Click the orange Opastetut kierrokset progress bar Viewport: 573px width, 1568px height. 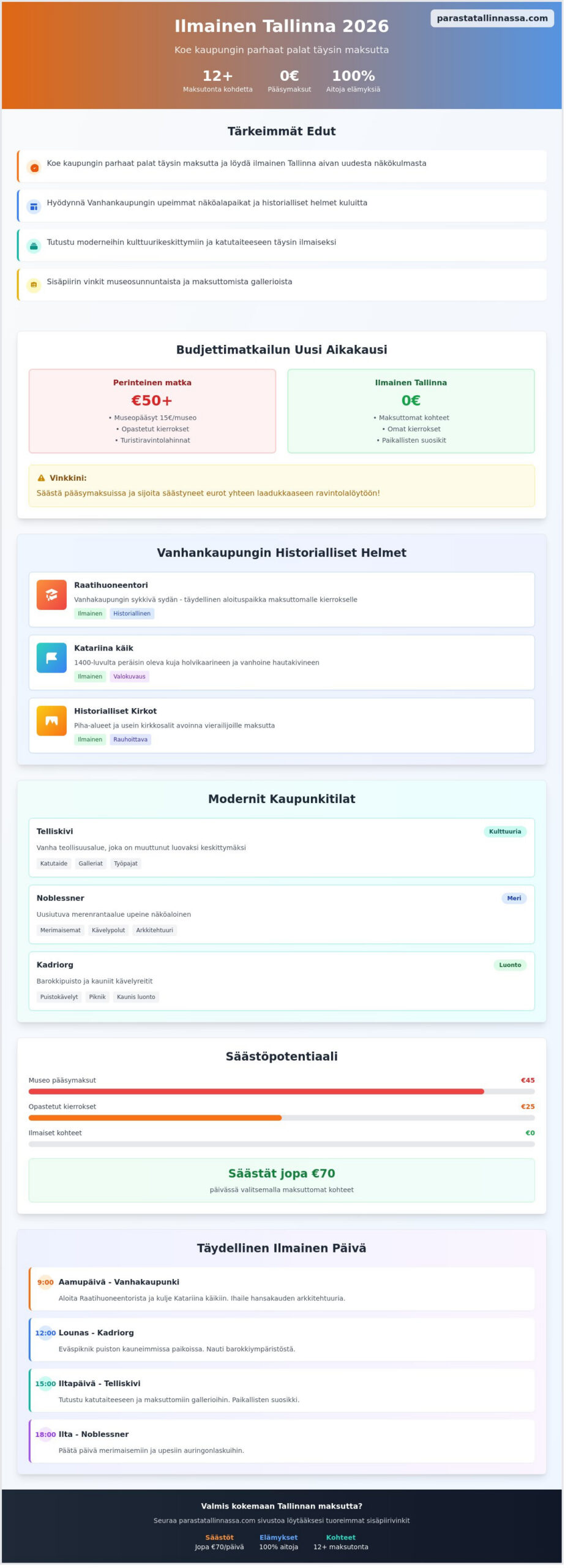point(155,1118)
